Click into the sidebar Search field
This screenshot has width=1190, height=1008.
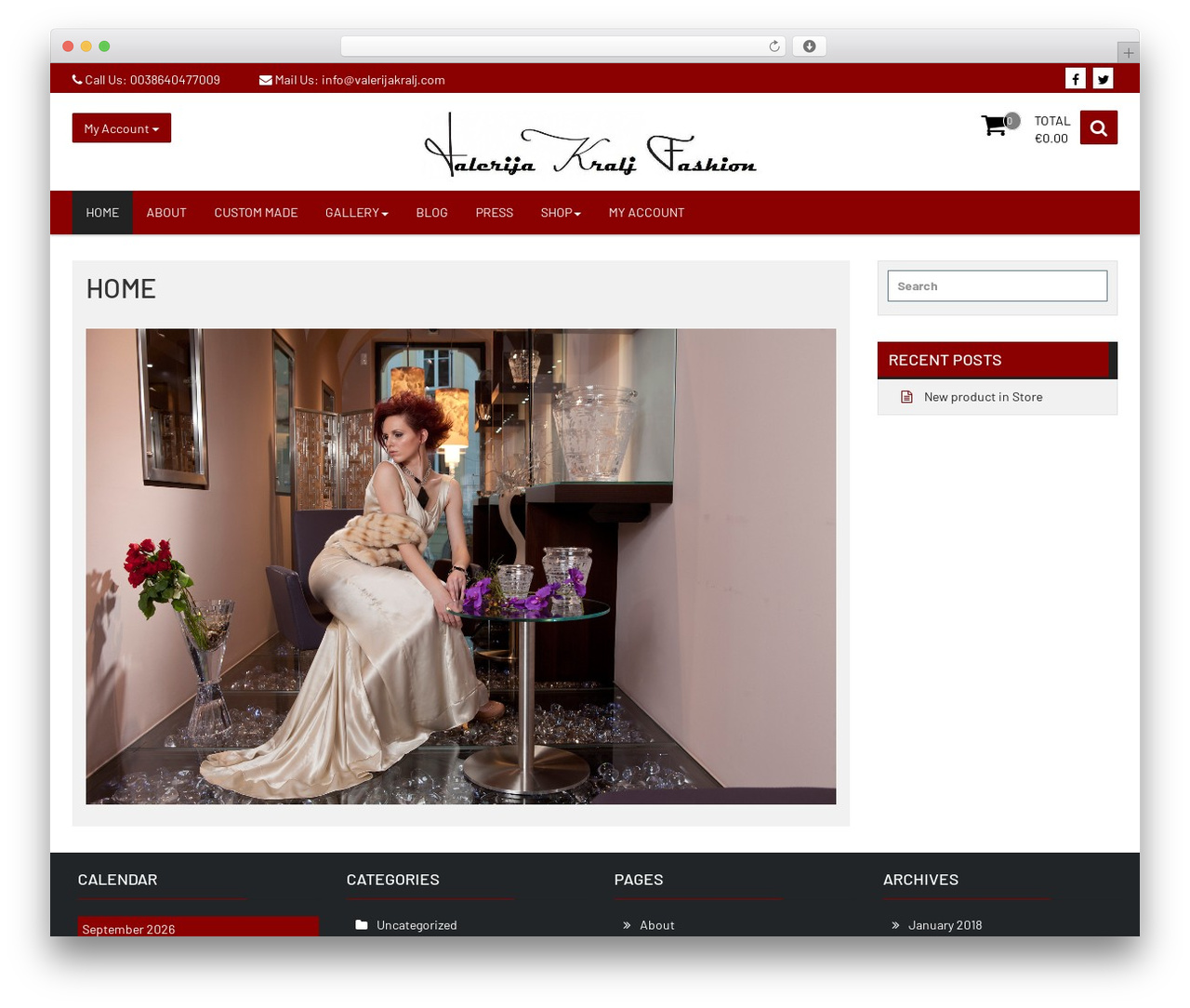[998, 286]
